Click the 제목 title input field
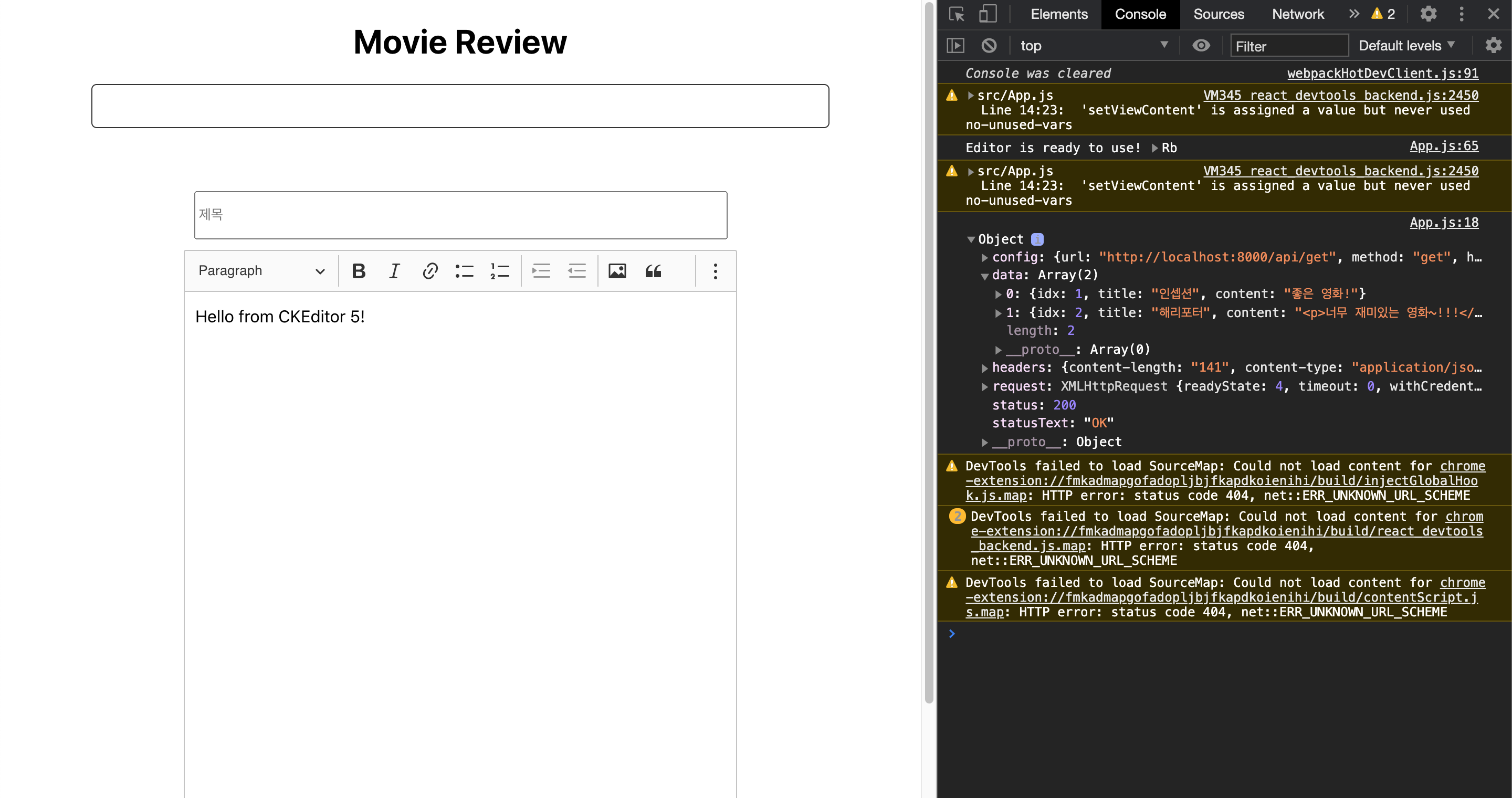This screenshot has width=1512, height=798. coord(460,215)
